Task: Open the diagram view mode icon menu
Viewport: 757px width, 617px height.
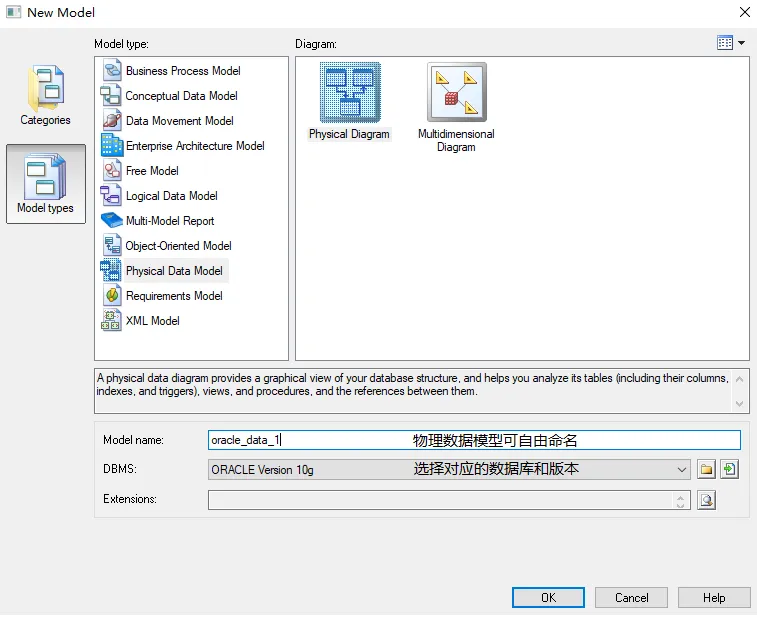Action: coord(731,43)
